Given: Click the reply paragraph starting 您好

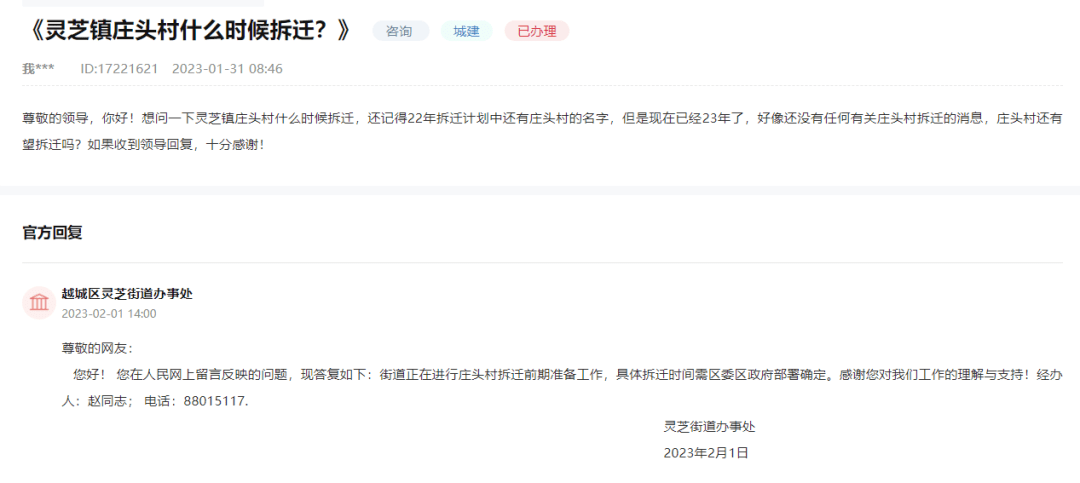Looking at the screenshot, I should 562,389.
